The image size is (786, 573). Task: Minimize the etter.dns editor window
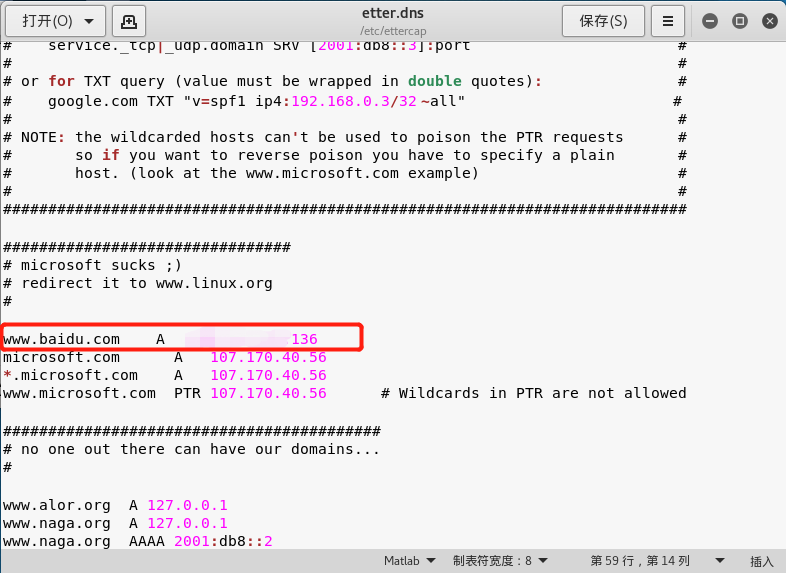coord(710,21)
